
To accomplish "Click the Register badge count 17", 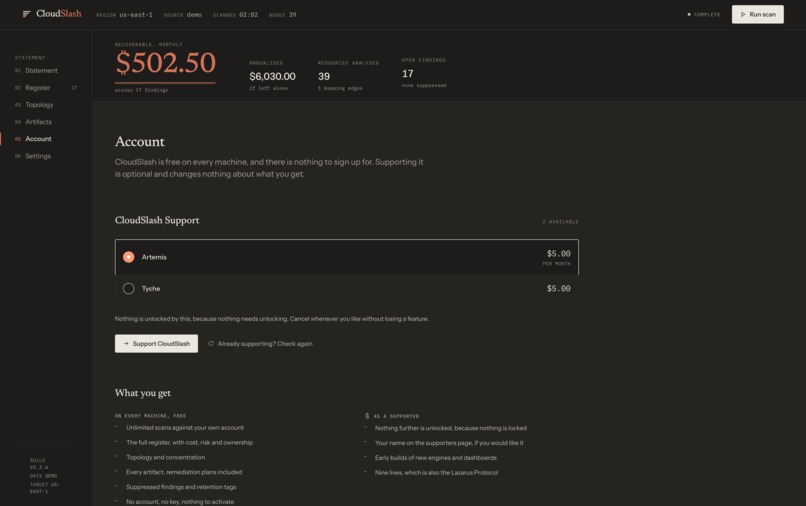I will 74,88.
